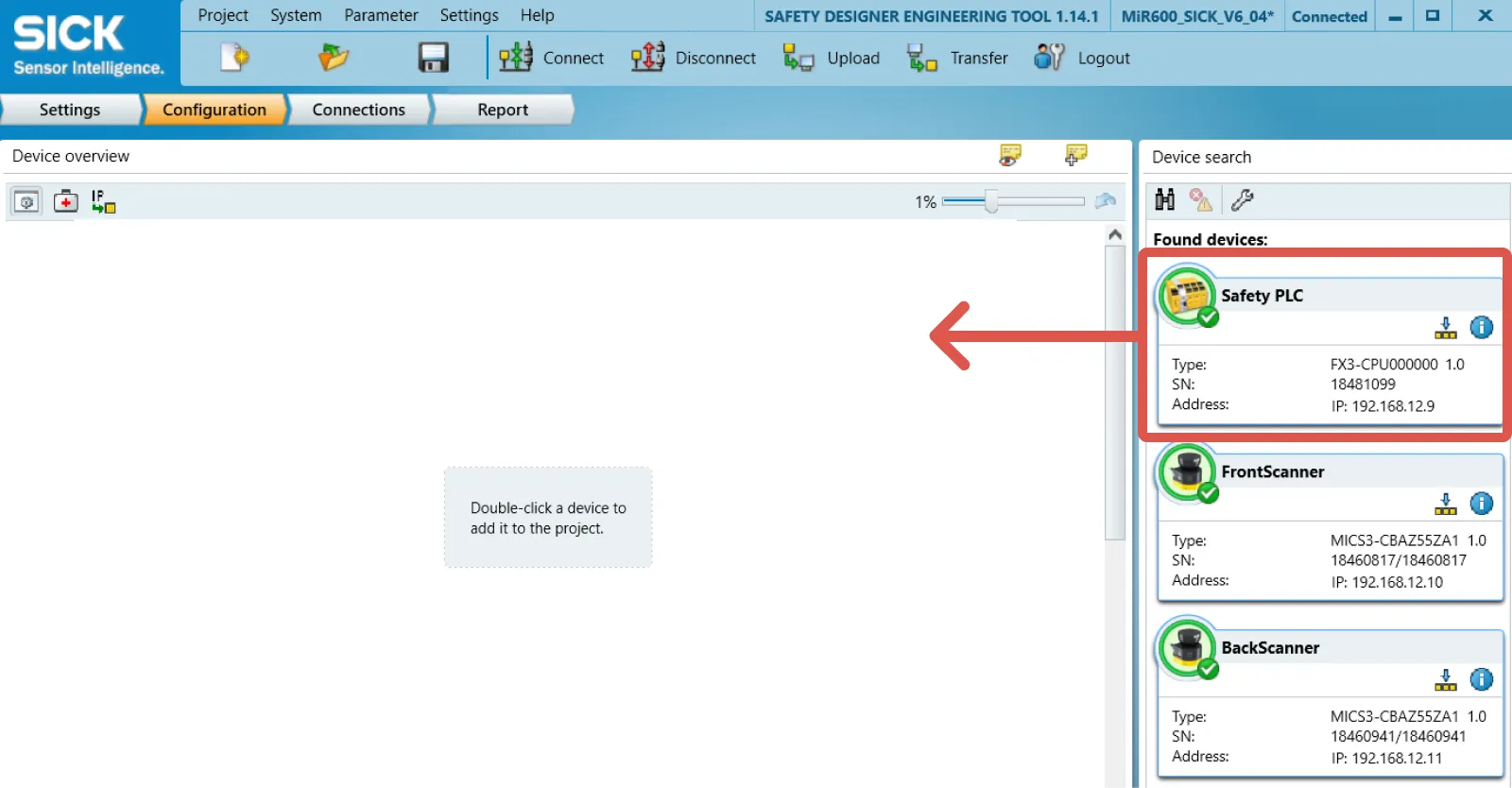This screenshot has width=1512, height=788.
Task: Click the fit-to-view icon beside zoom slider
Action: click(1106, 201)
